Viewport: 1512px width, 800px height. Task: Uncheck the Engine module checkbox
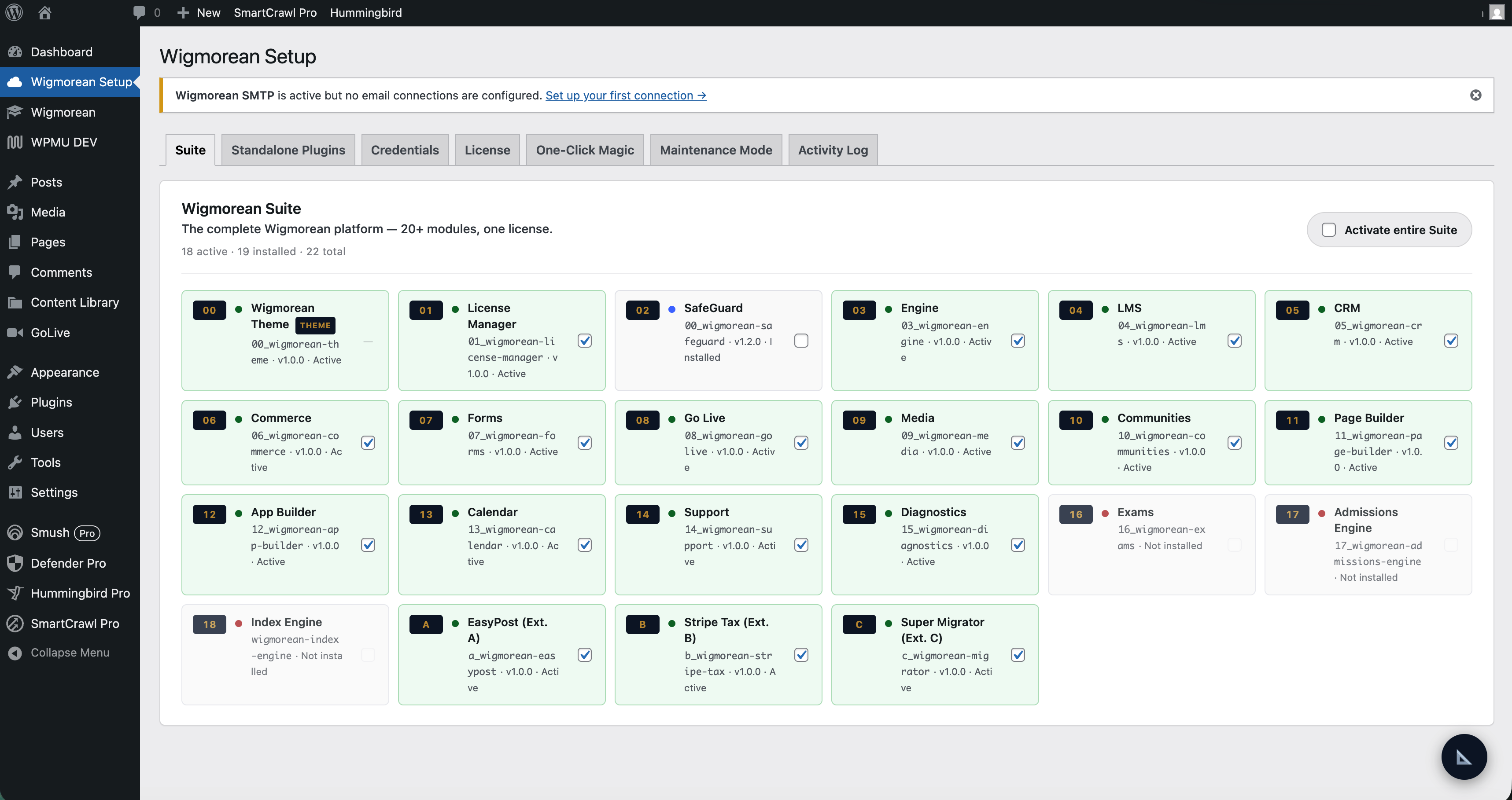tap(1018, 341)
